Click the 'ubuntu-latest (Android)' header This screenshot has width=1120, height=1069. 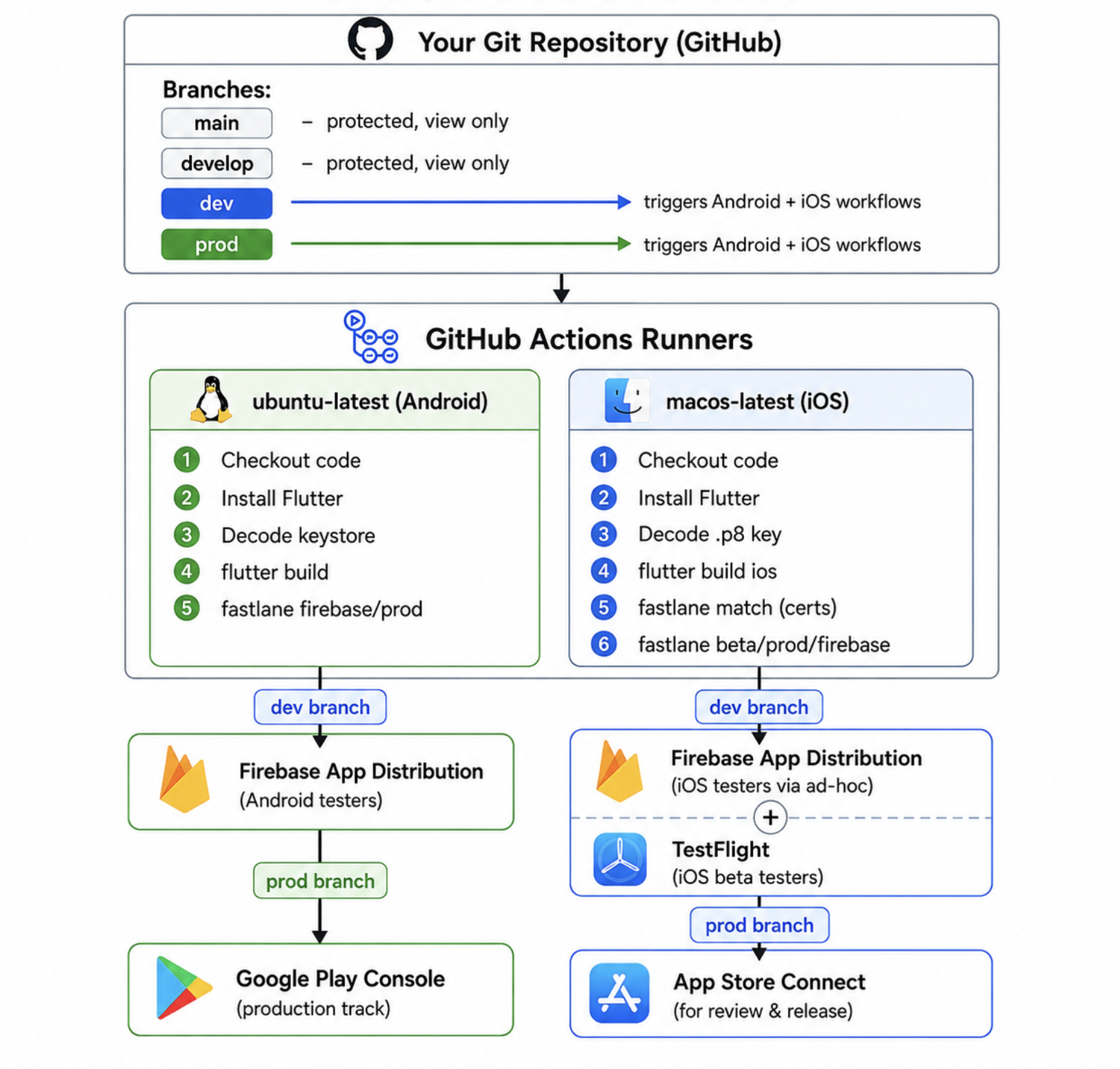point(370,401)
